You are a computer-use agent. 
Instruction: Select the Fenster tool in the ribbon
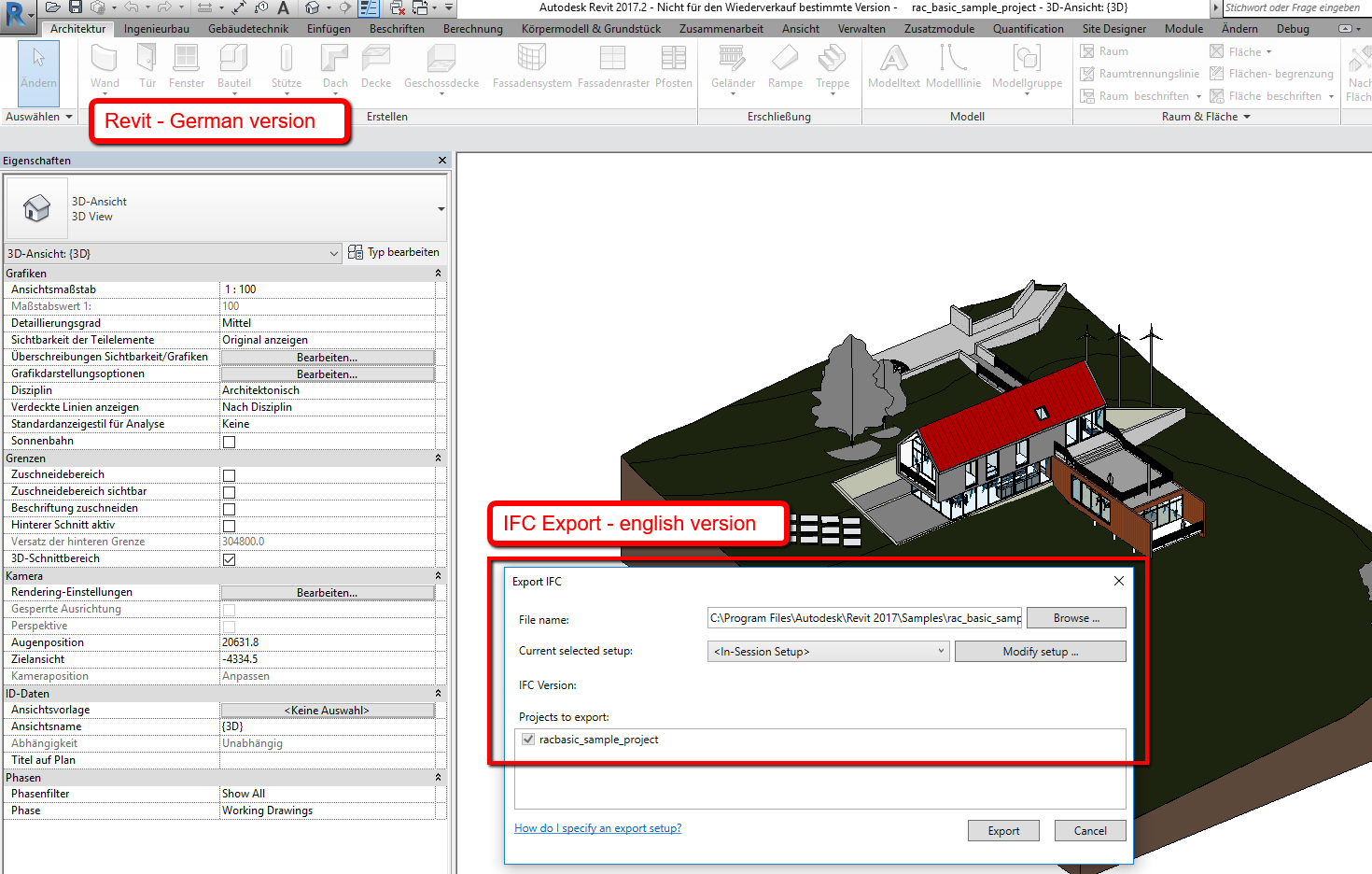pos(187,66)
